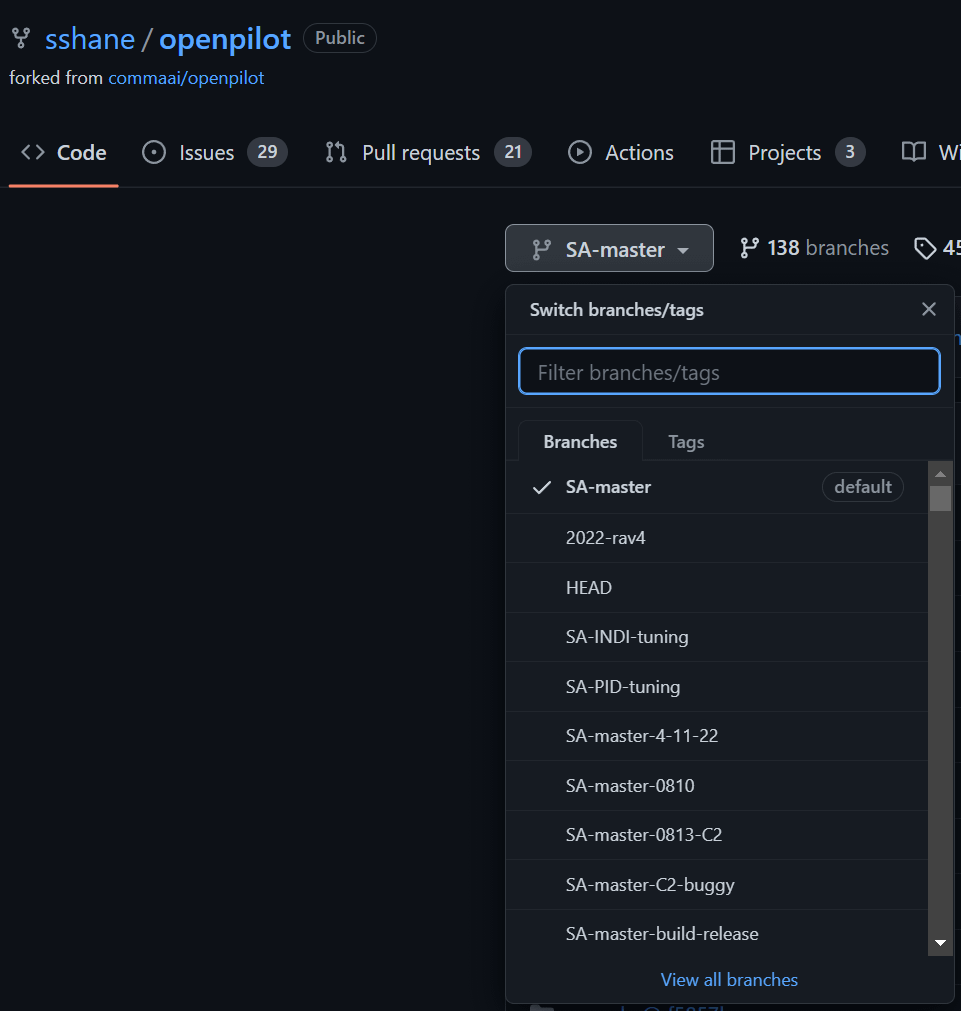Viewport: 961px width, 1011px height.
Task: Open the 138 branches link
Action: tap(814, 248)
